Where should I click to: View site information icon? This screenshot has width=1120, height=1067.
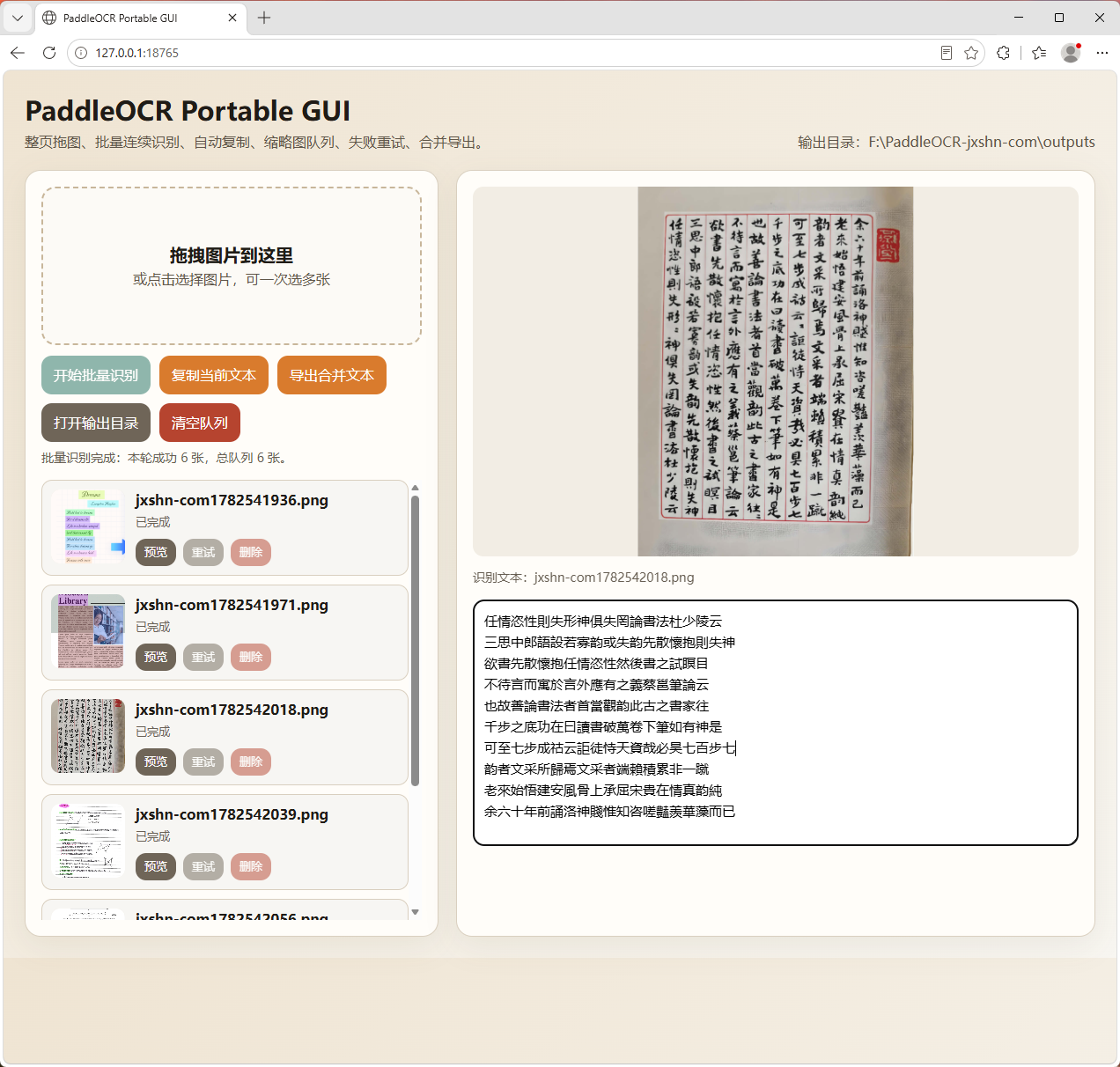[x=80, y=53]
